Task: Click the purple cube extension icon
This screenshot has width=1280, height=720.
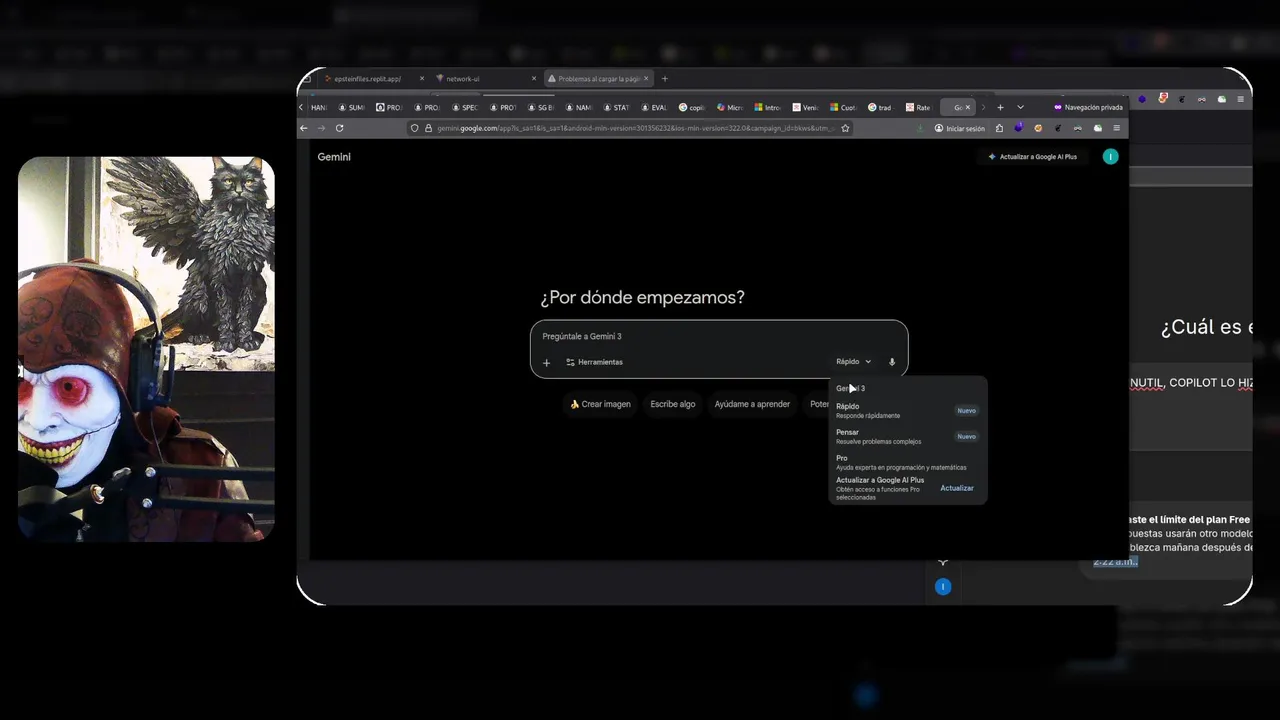Action: pos(1019,128)
